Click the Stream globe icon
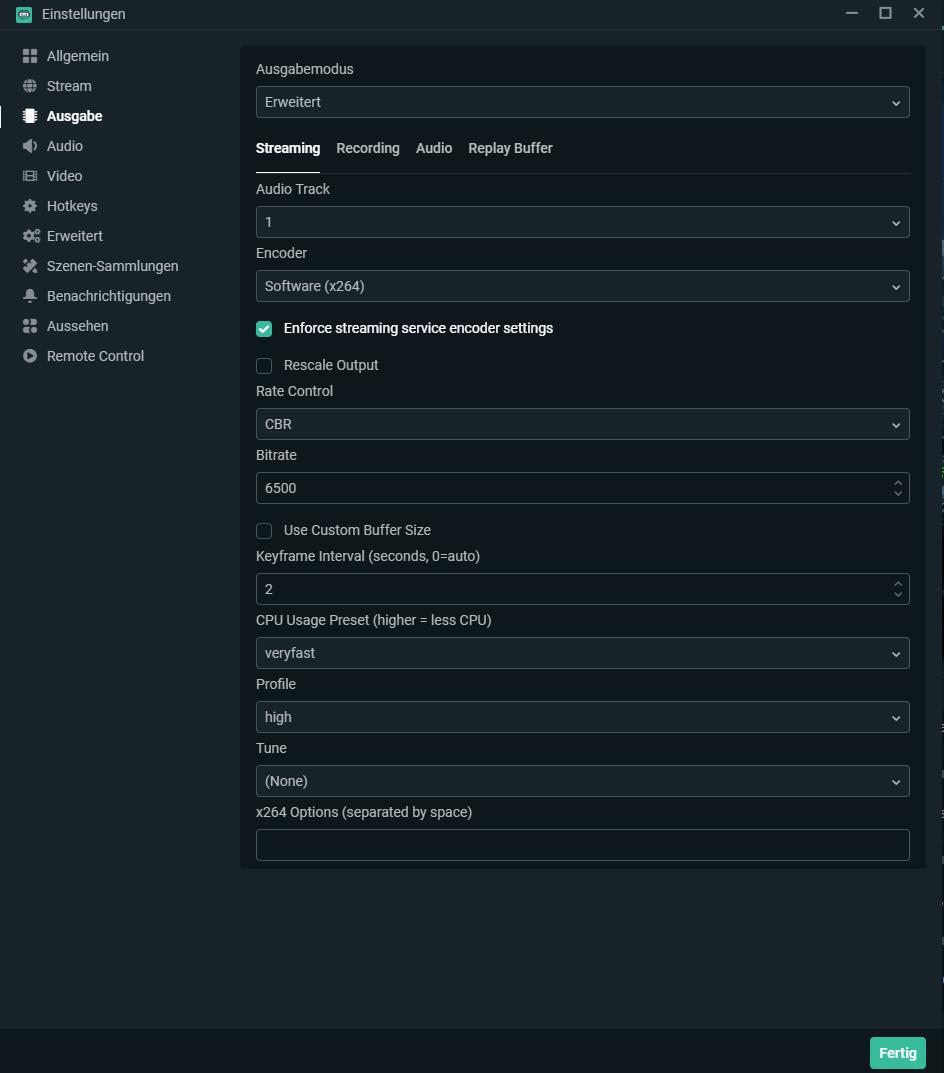Viewport: 944px width, 1073px height. tap(30, 86)
